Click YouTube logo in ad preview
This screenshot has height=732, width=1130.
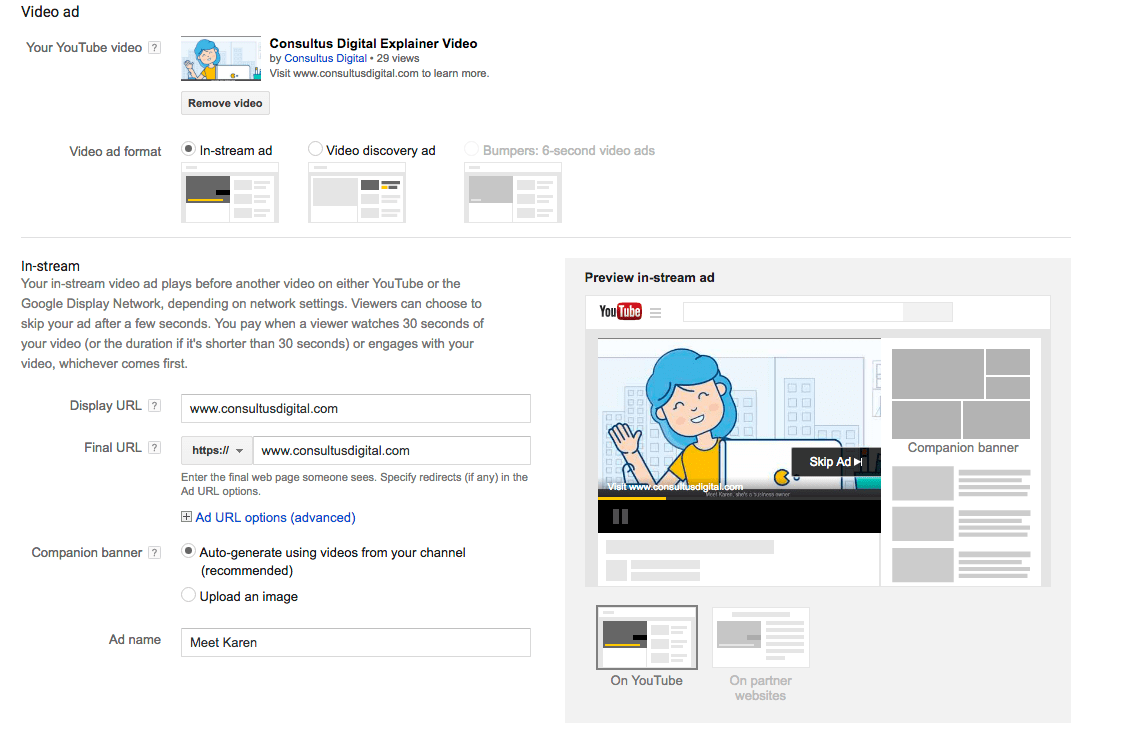pos(620,311)
